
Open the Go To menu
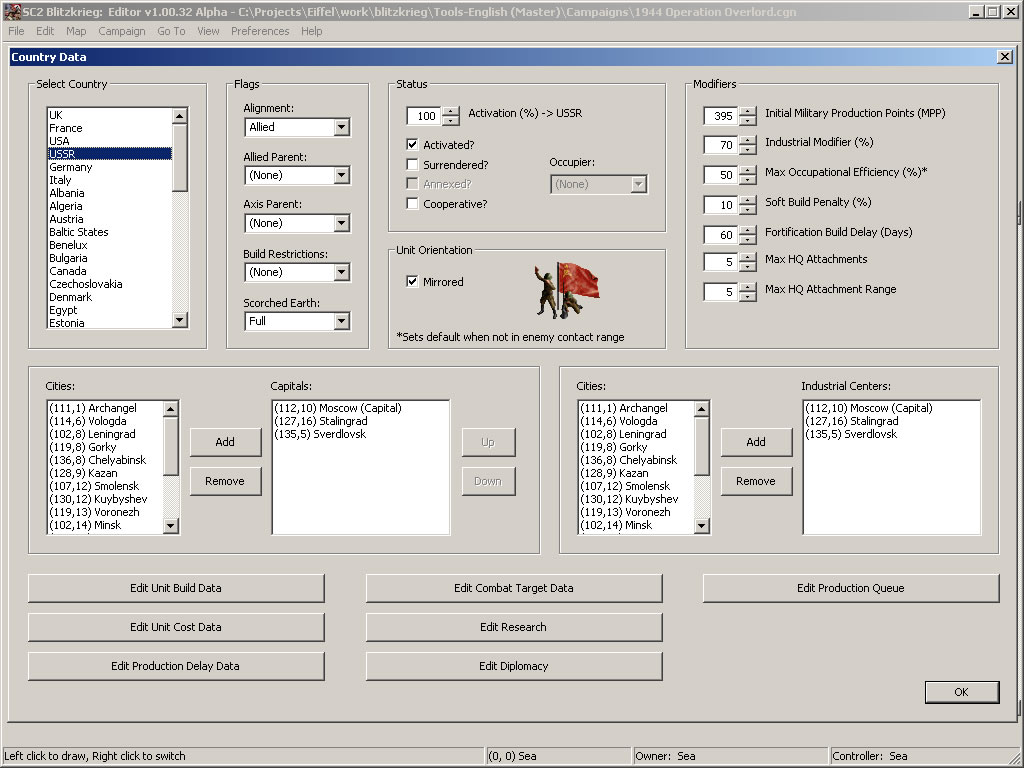[171, 31]
